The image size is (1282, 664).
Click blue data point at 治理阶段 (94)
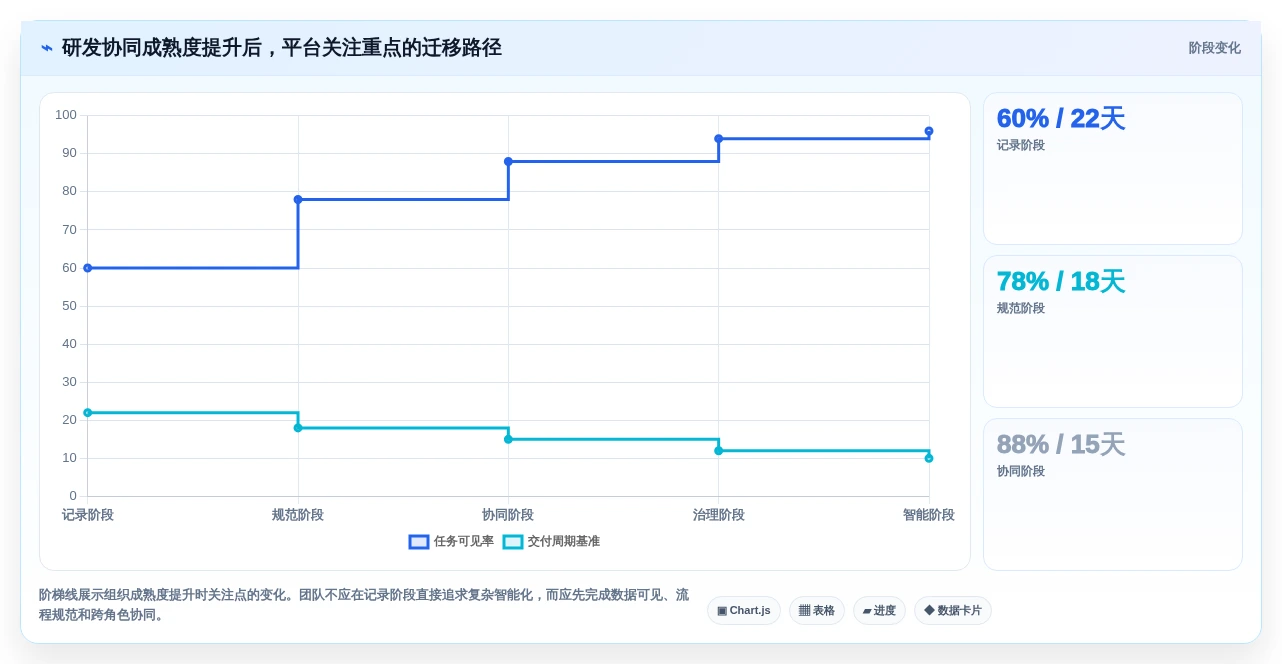719,139
